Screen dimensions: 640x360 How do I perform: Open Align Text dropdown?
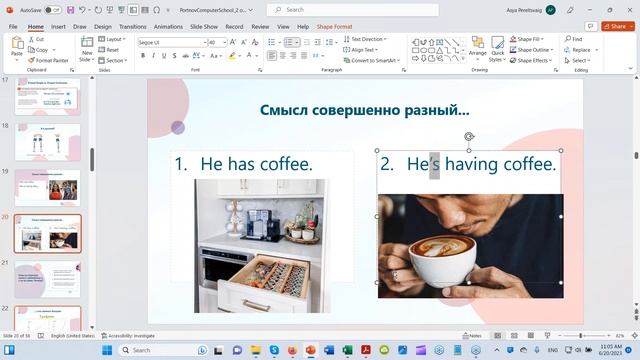(360, 50)
